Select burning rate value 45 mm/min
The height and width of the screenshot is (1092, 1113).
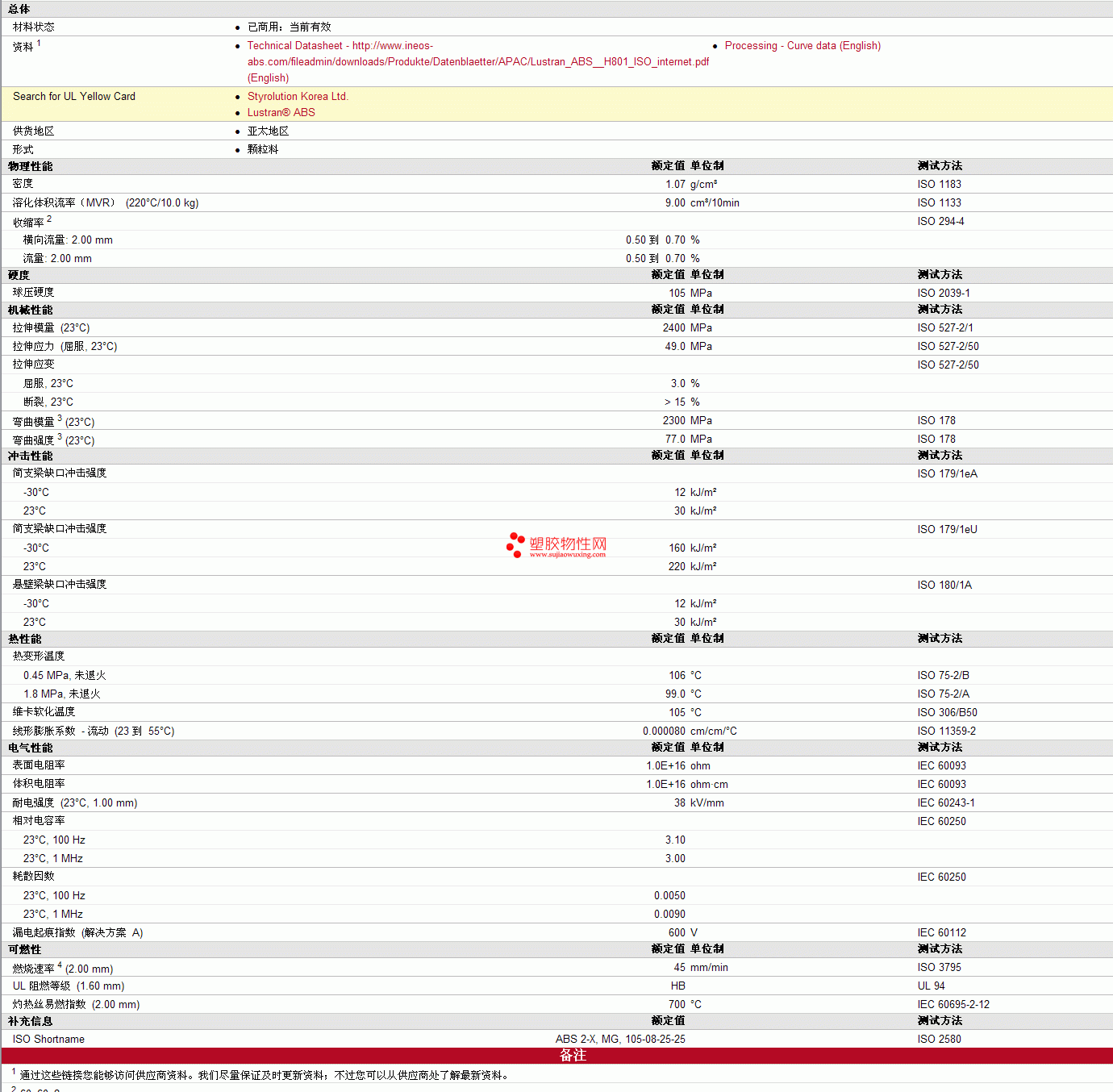pyautogui.click(x=701, y=967)
